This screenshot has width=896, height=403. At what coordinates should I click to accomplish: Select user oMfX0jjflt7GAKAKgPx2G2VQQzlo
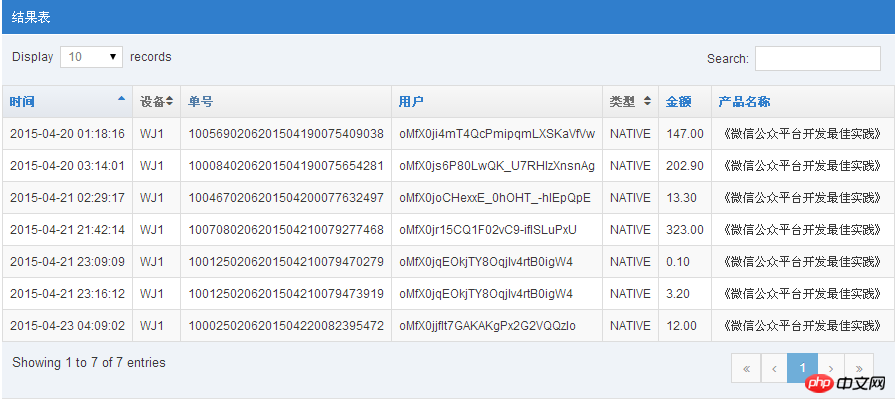pos(487,326)
